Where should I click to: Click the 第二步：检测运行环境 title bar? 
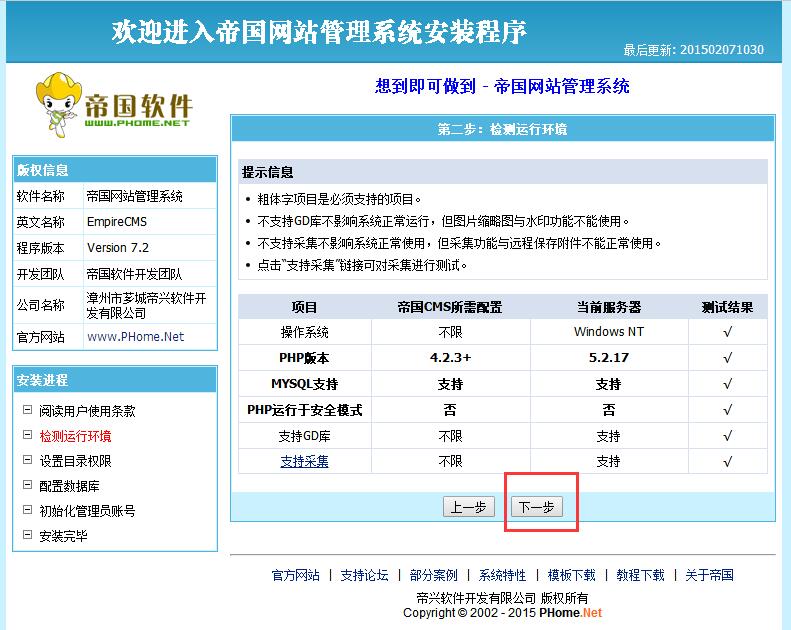tap(502, 129)
